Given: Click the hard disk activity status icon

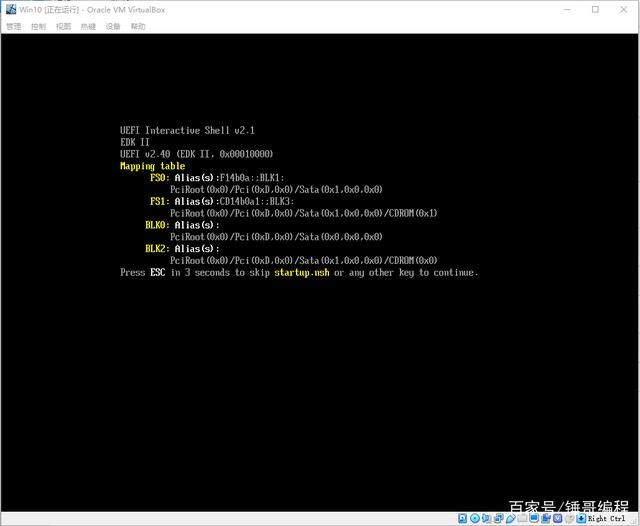Looking at the screenshot, I should (462, 518).
